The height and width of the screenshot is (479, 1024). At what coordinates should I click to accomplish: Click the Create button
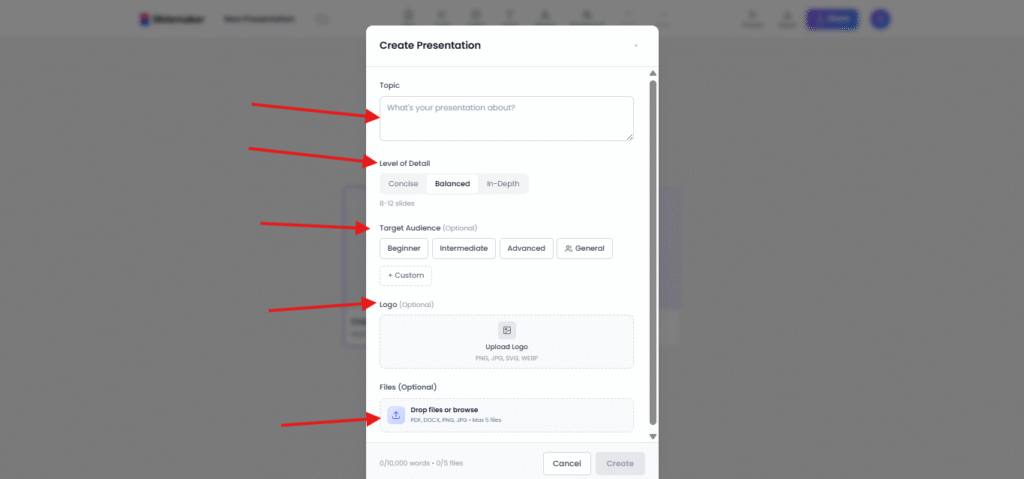(x=620, y=463)
